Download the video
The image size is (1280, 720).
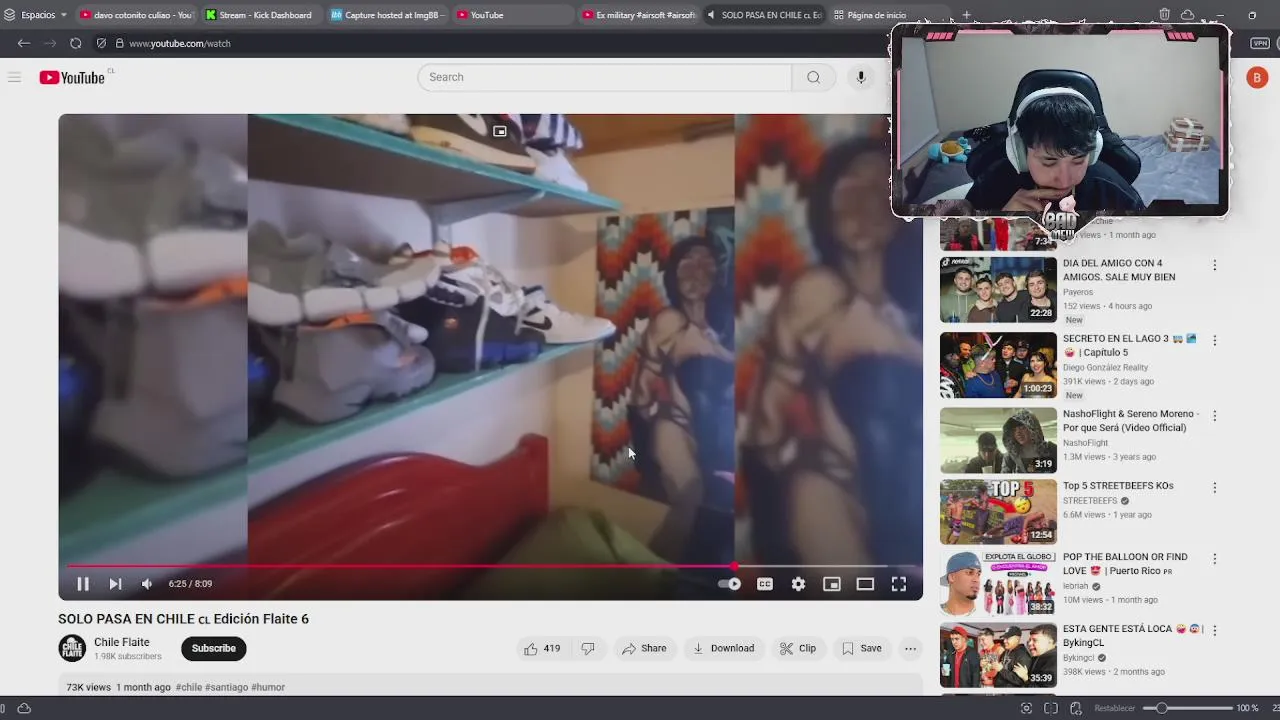724,648
